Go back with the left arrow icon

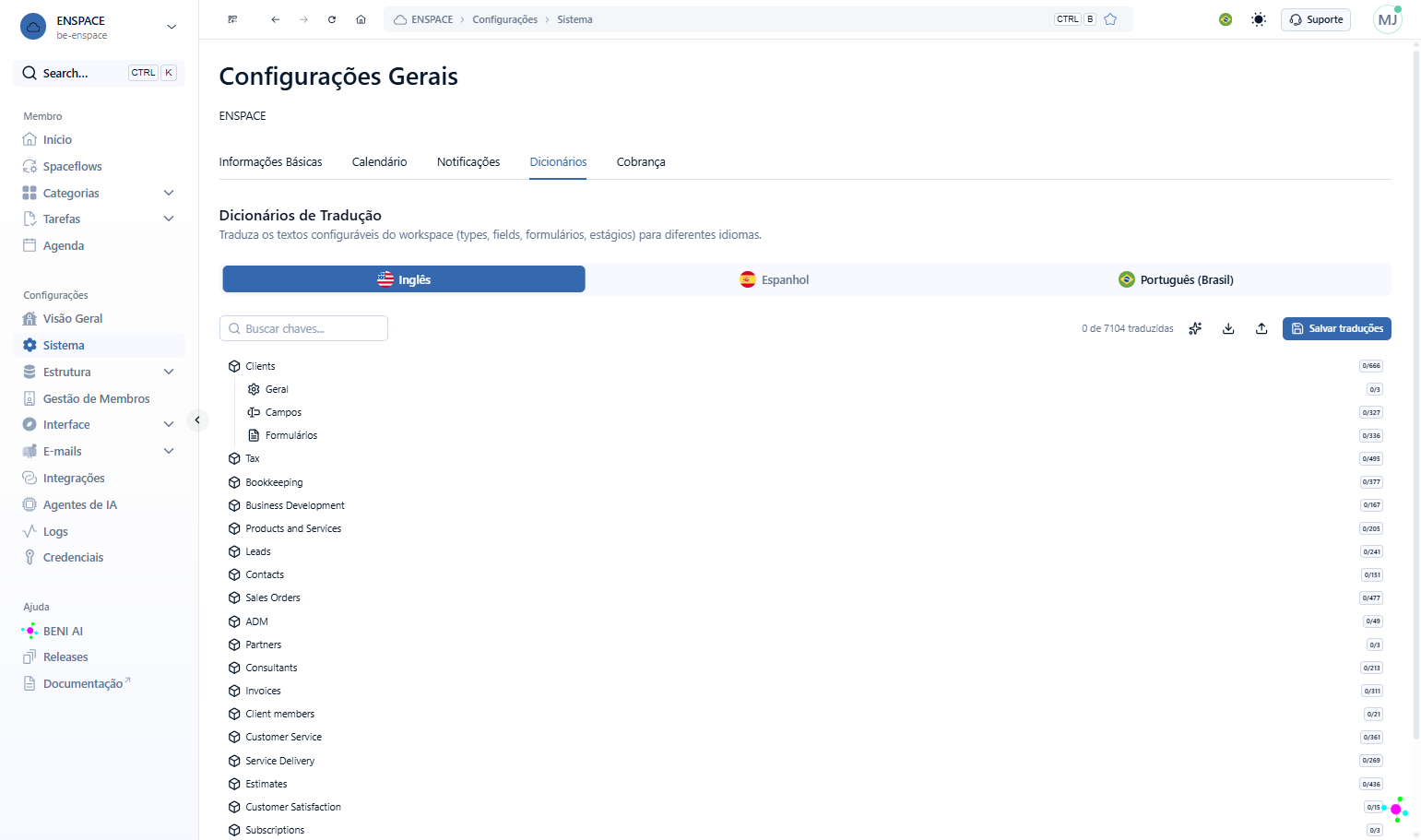pos(275,19)
